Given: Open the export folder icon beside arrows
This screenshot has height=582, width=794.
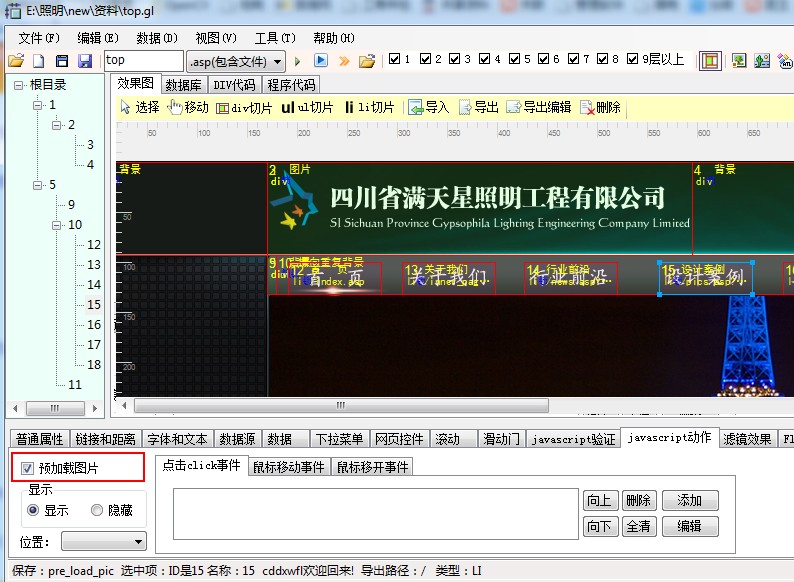Looking at the screenshot, I should tap(367, 61).
